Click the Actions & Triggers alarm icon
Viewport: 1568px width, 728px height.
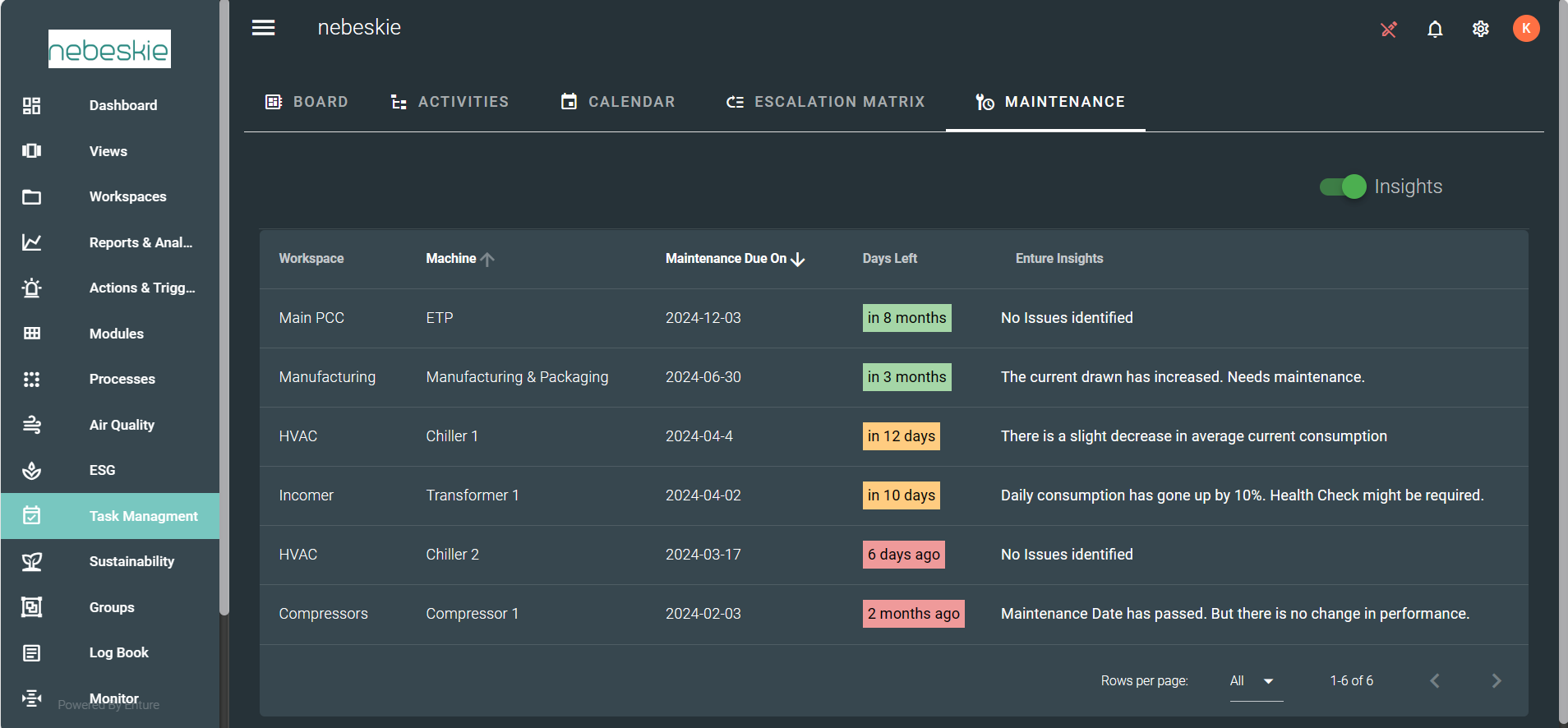click(x=32, y=288)
